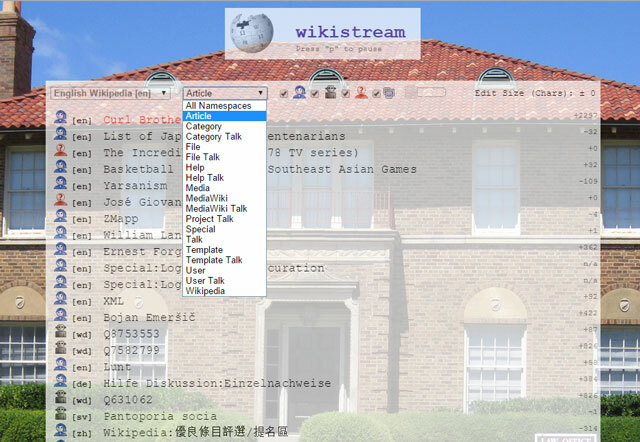The width and height of the screenshot is (640, 442).
Task: Pick Wikipedia namespace option
Action: point(224,291)
